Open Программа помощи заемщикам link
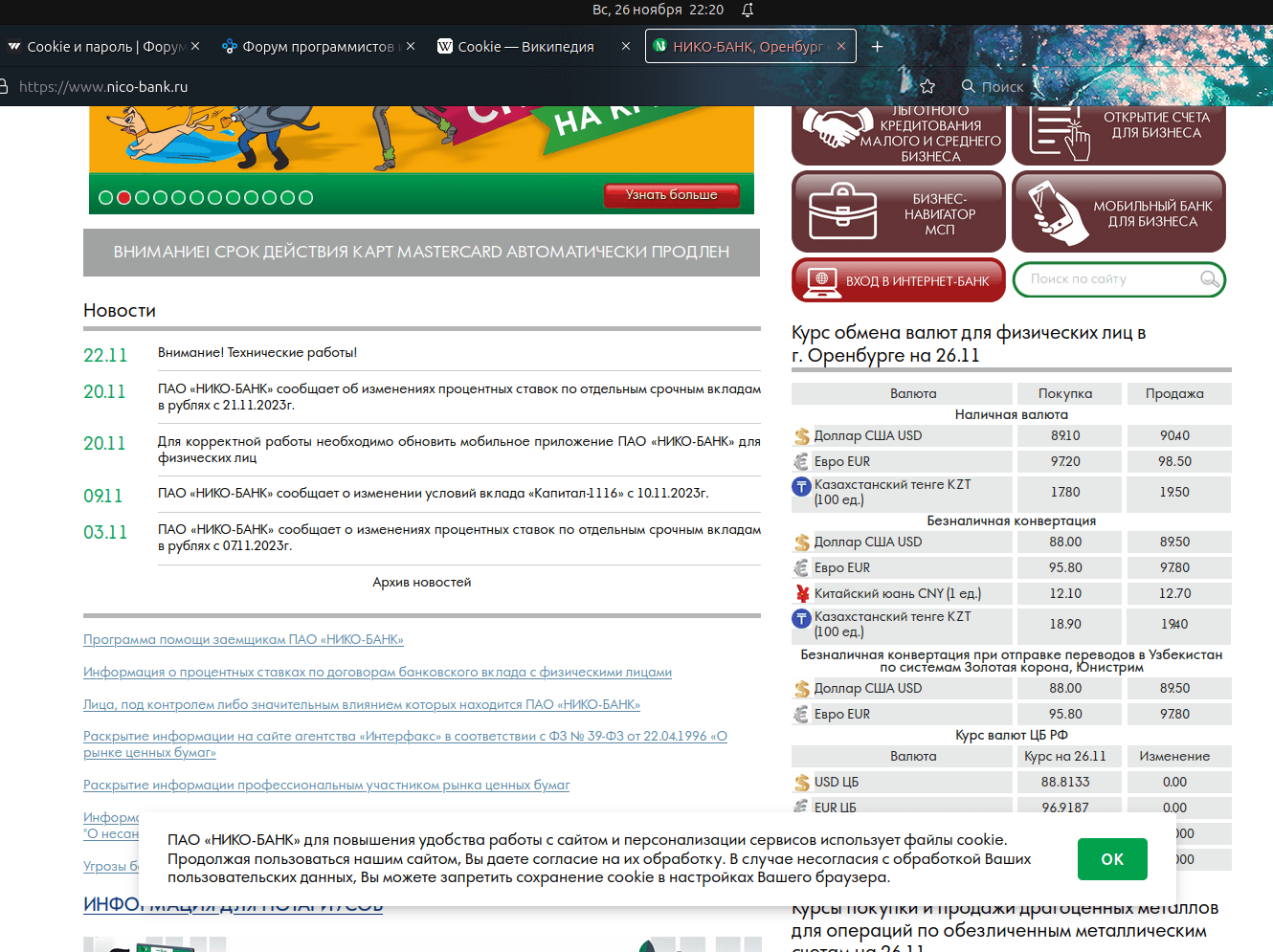 [x=243, y=639]
